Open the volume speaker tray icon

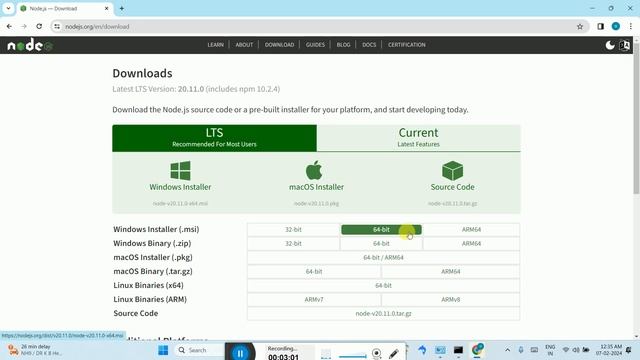pyautogui.click(x=576, y=350)
